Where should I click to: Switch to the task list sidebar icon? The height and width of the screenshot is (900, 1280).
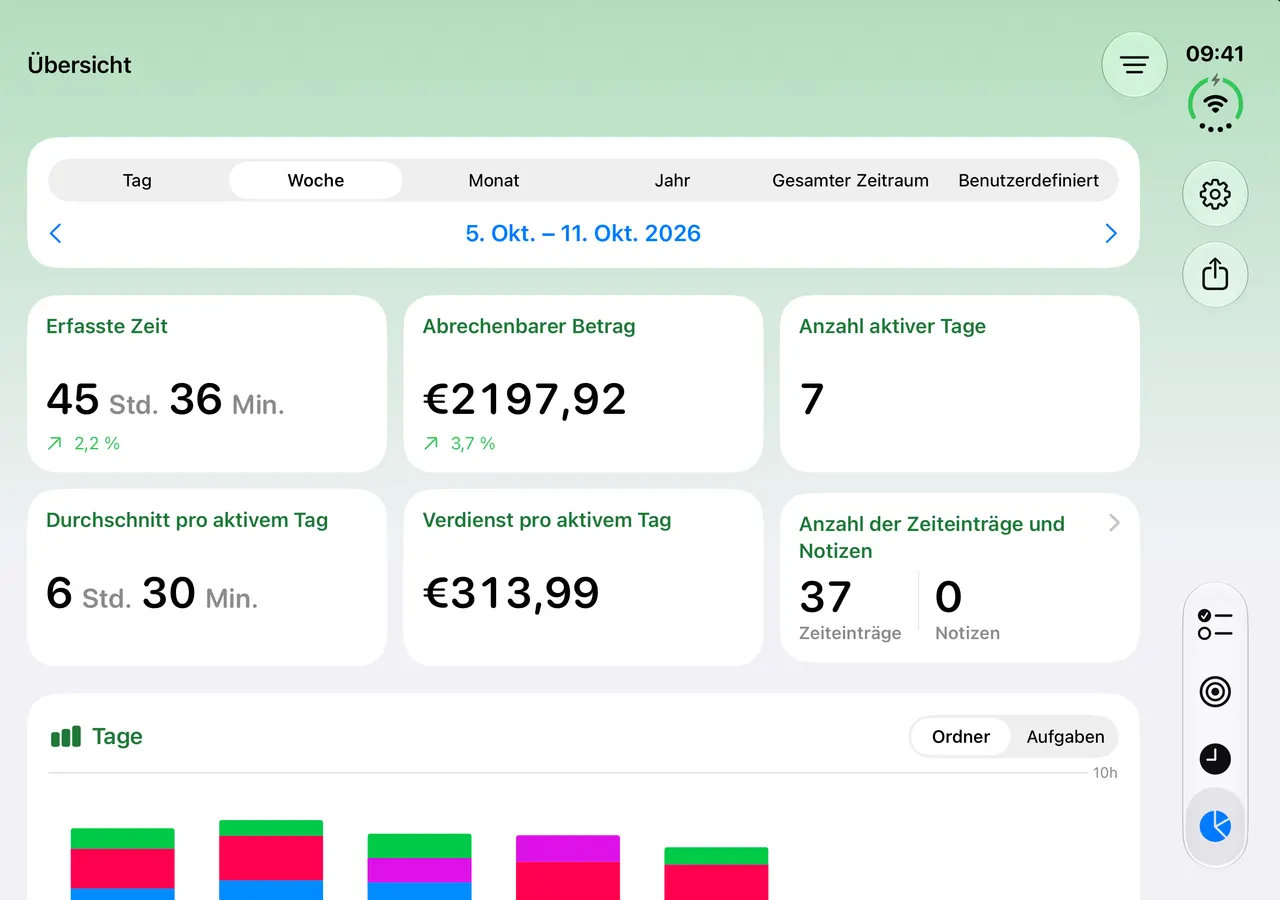click(1215, 625)
